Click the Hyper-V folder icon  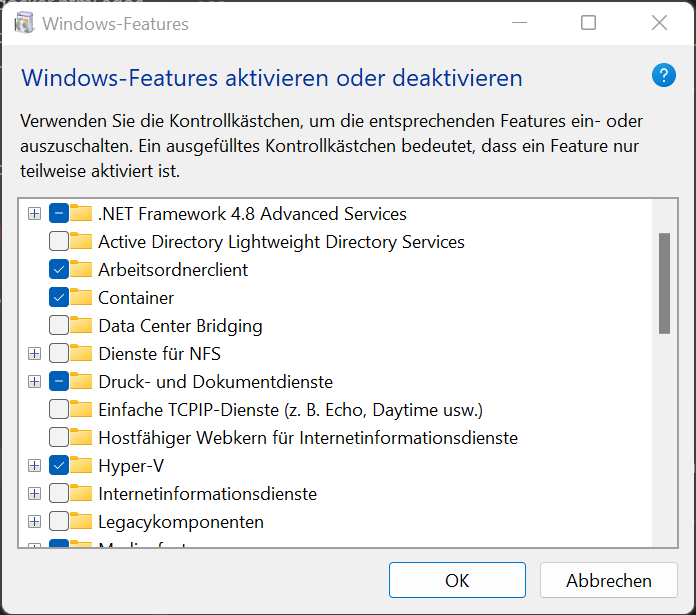[x=81, y=465]
